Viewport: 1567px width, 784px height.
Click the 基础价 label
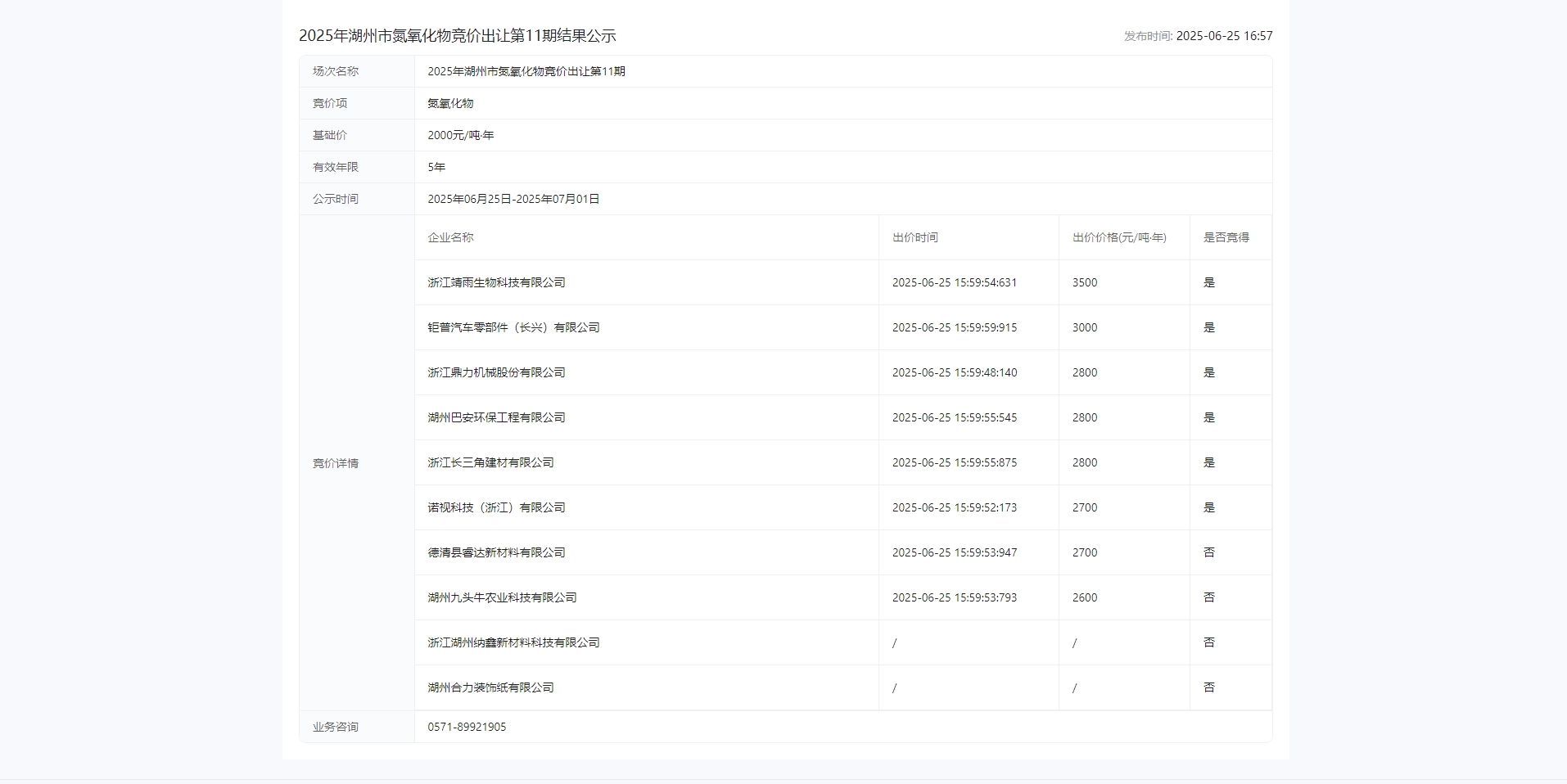pos(330,135)
